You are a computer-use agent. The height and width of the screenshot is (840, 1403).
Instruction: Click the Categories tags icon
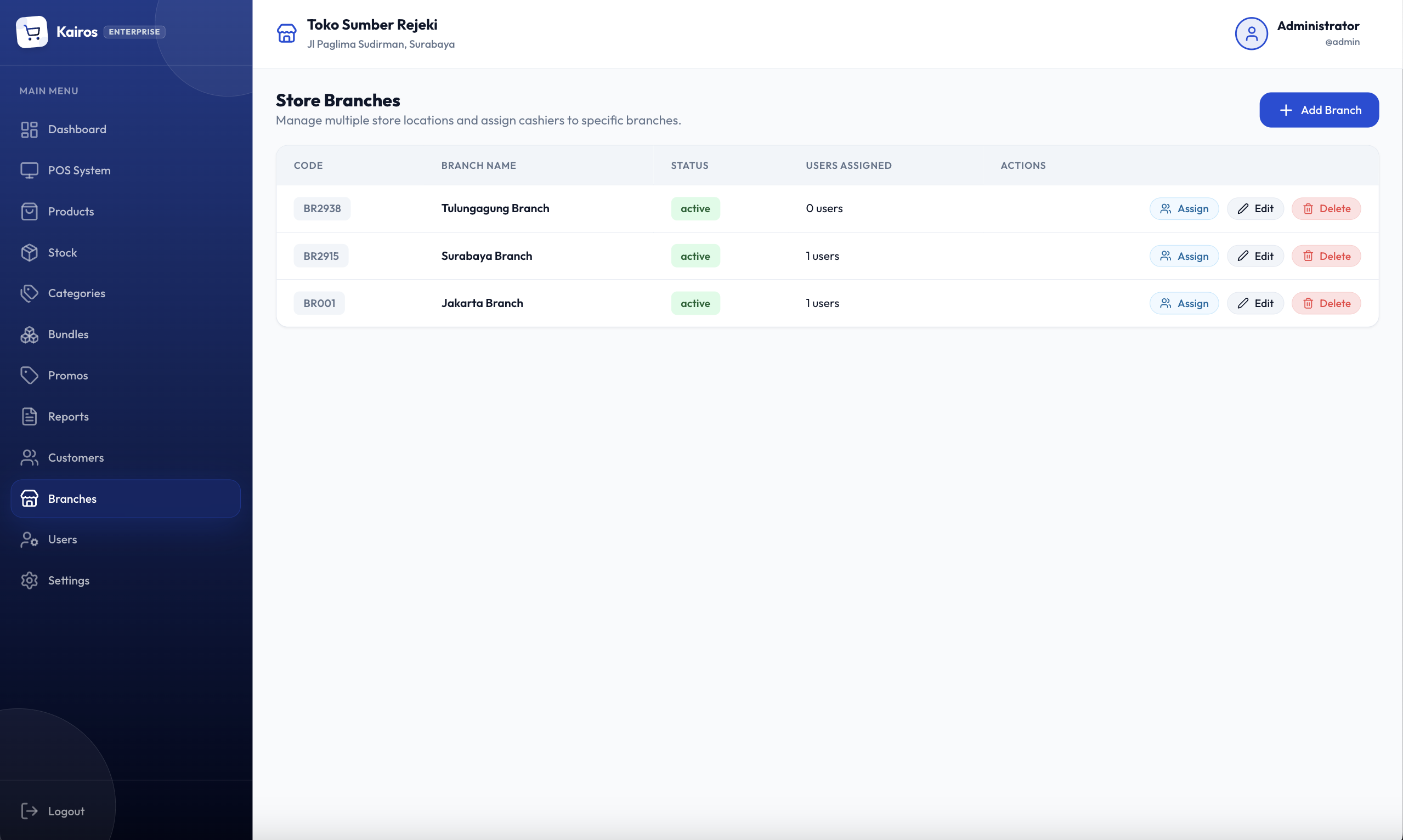coord(29,293)
